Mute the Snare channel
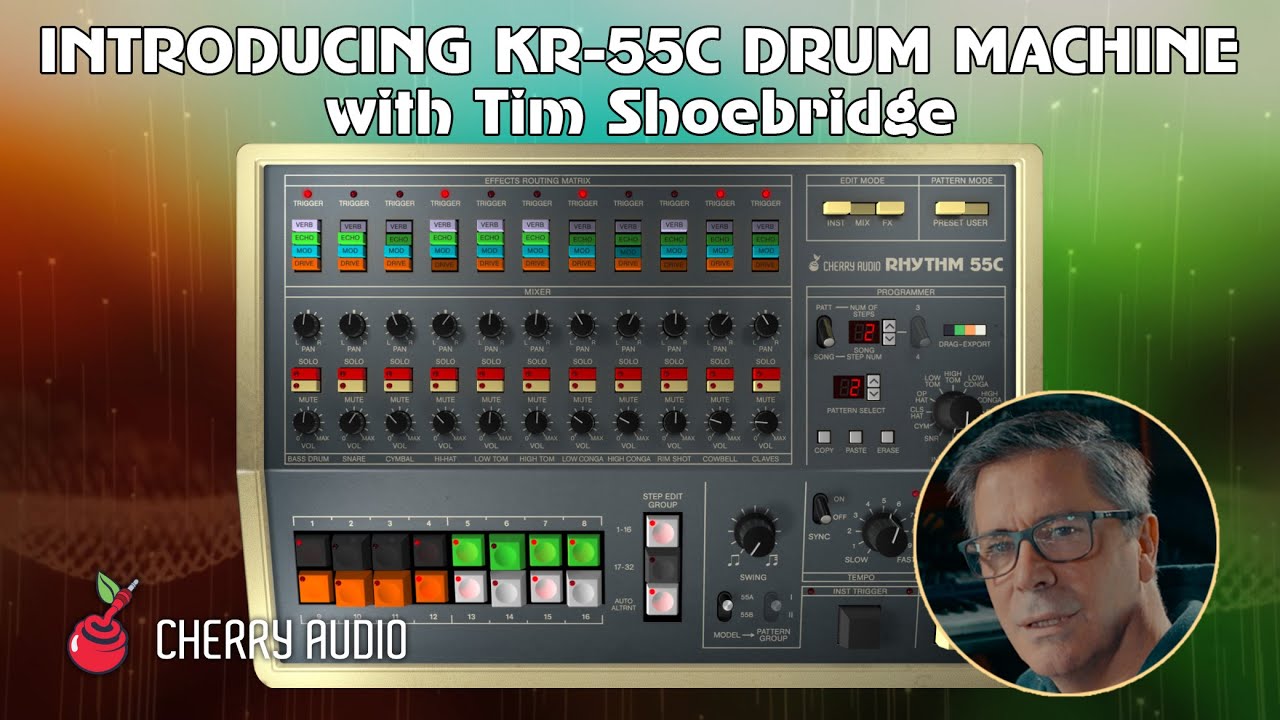The width and height of the screenshot is (1280, 720). pyautogui.click(x=351, y=386)
